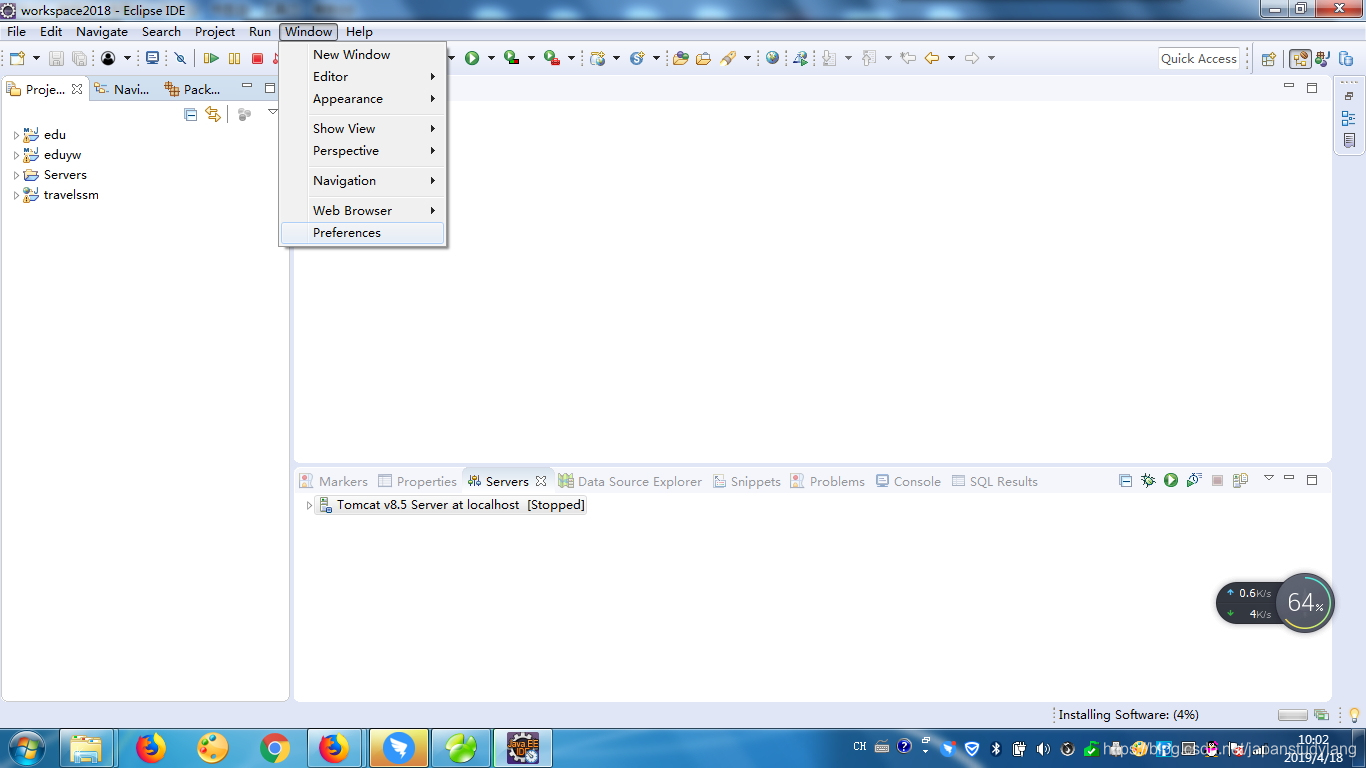This screenshot has height=768, width=1366.
Task: Open Preferences from the Window menu
Action: click(x=347, y=232)
